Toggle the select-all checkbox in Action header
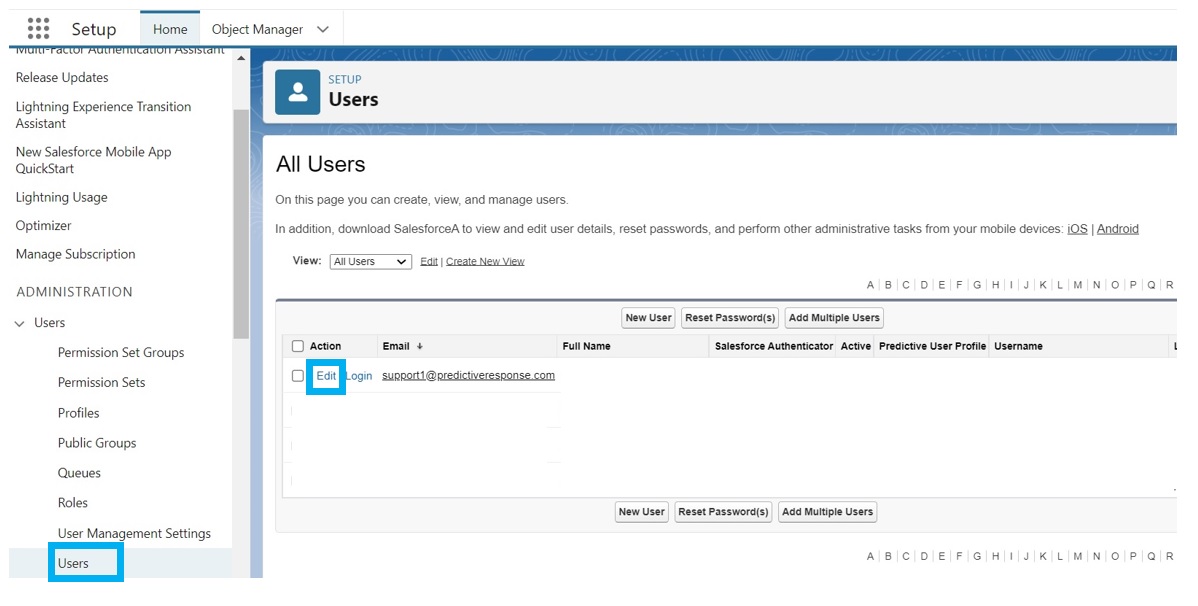Viewport: 1198px width, 606px height. pos(297,346)
